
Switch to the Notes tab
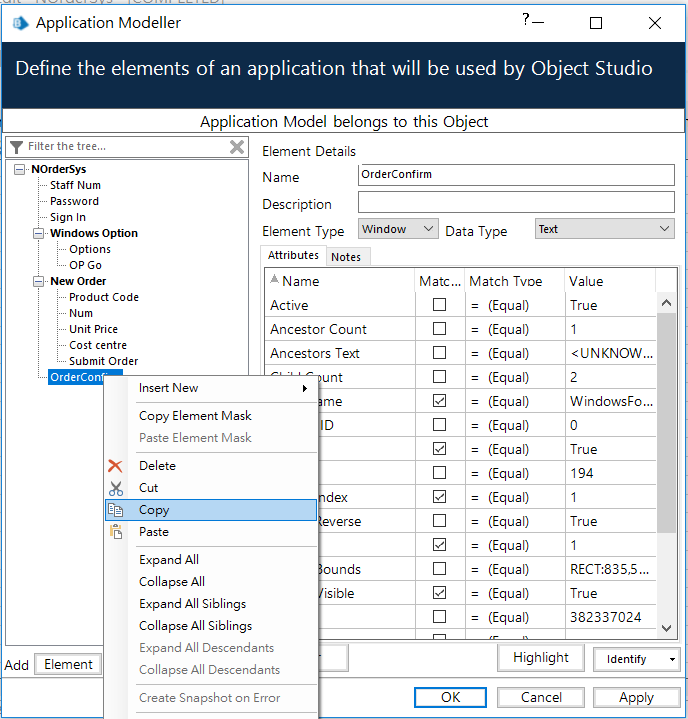pos(346,257)
